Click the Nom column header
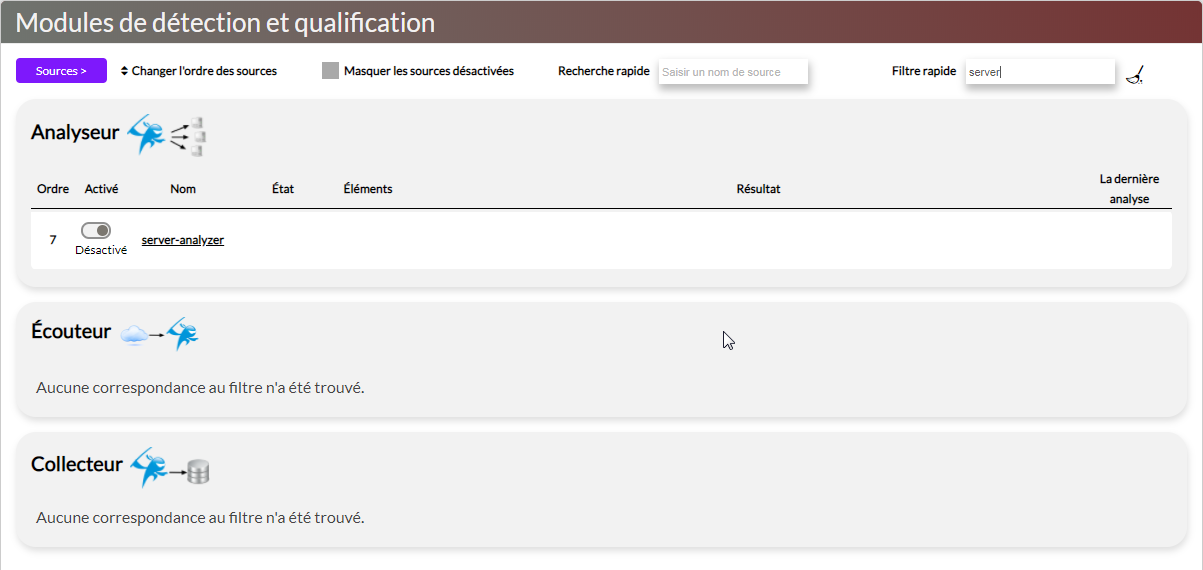1203x570 pixels. [183, 189]
